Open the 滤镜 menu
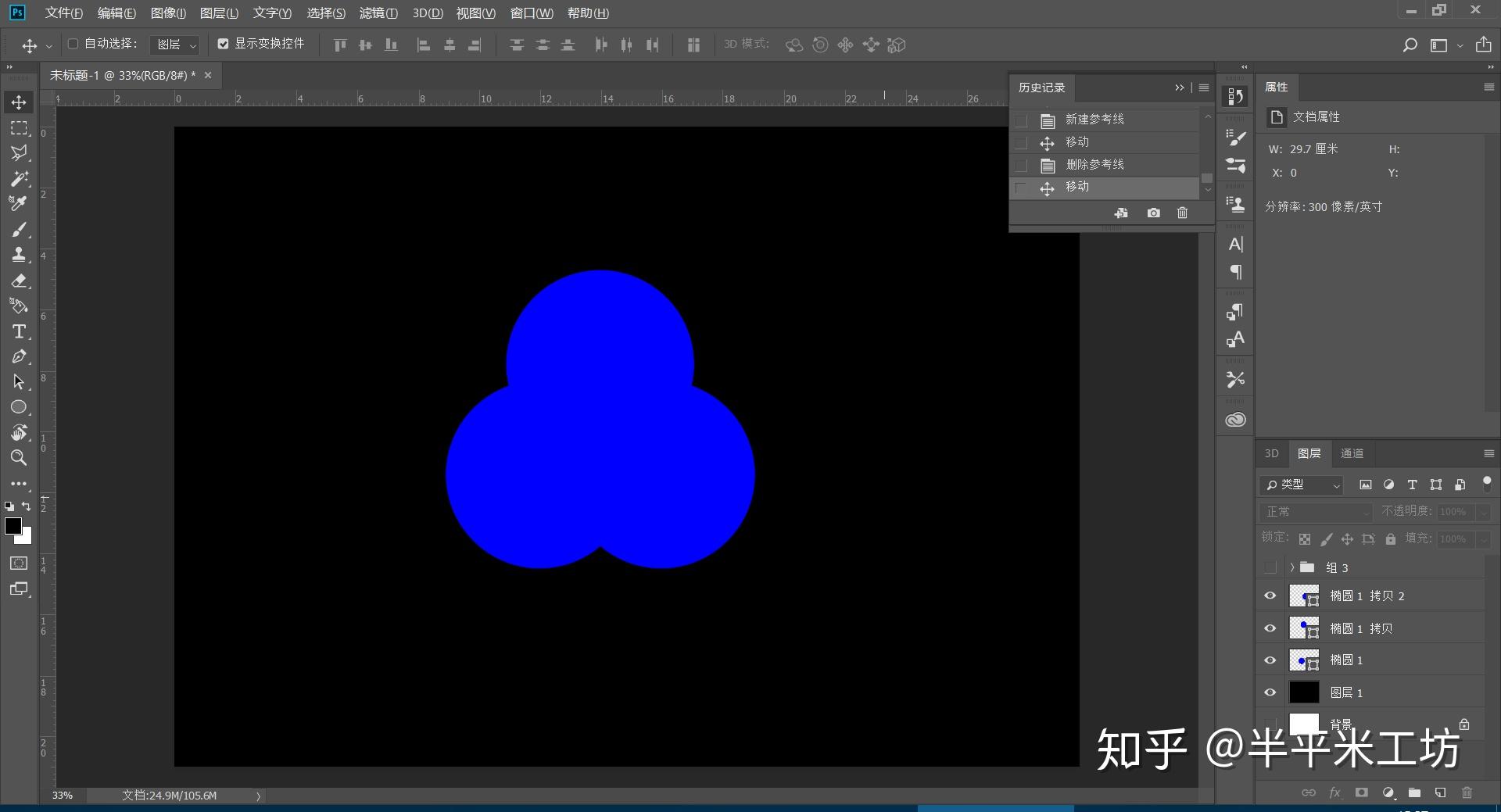The height and width of the screenshot is (812, 1501). 378,13
